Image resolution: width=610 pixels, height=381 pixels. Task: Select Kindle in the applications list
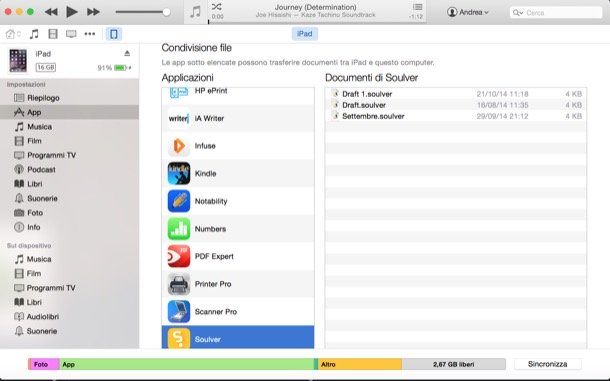(238, 174)
